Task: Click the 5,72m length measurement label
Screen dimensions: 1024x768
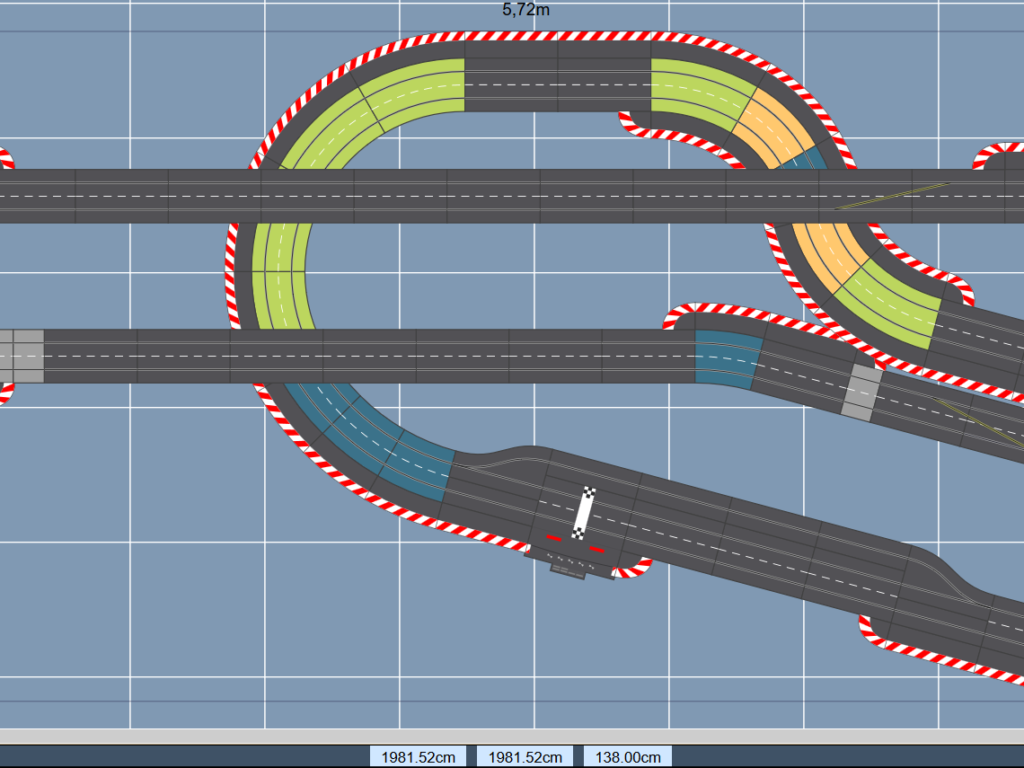Action: (x=525, y=8)
